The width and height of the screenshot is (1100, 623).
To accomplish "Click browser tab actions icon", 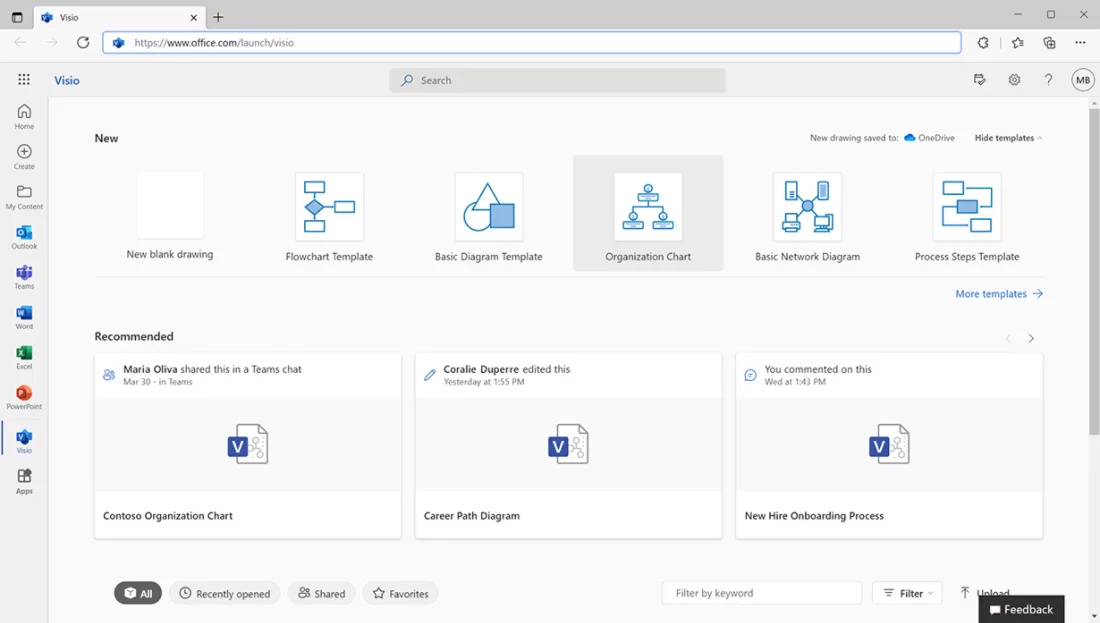I will coord(17,17).
